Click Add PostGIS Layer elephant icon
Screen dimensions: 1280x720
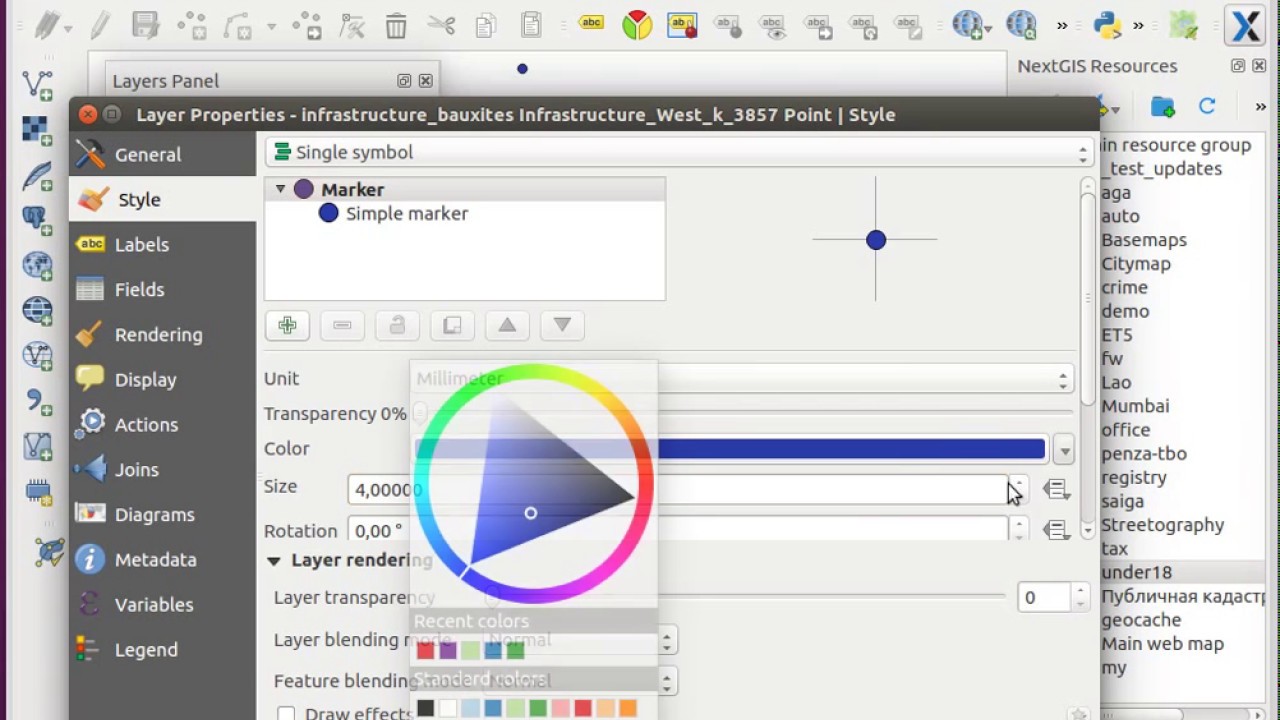pyautogui.click(x=37, y=219)
